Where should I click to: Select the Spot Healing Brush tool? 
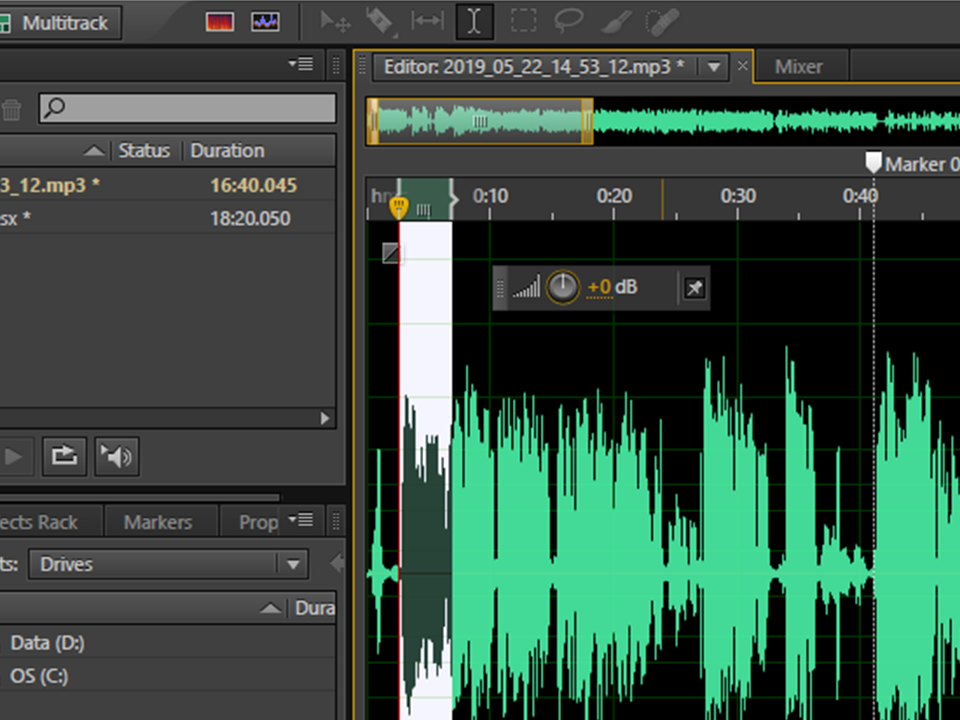[x=662, y=21]
